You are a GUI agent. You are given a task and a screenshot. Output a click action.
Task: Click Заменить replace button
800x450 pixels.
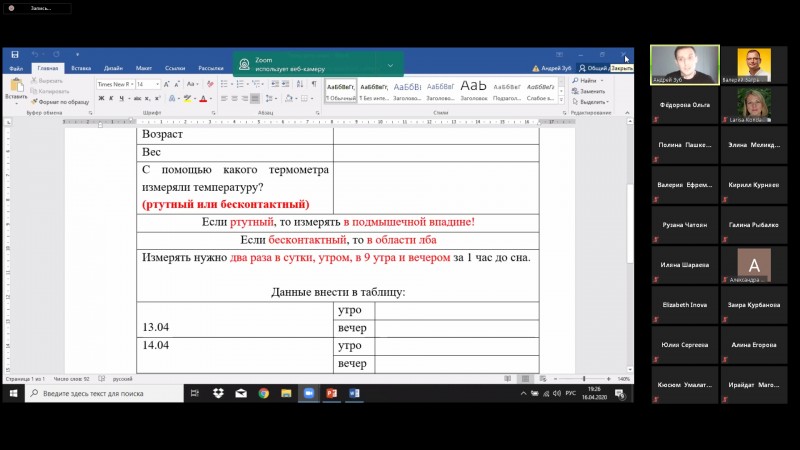(588, 91)
